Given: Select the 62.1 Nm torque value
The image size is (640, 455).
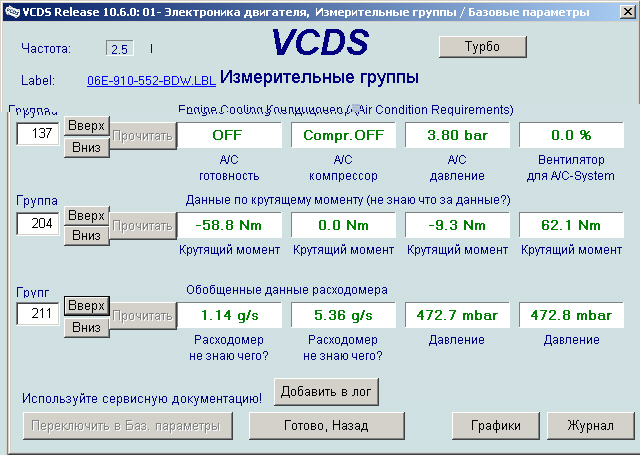Looking at the screenshot, I should (x=571, y=225).
